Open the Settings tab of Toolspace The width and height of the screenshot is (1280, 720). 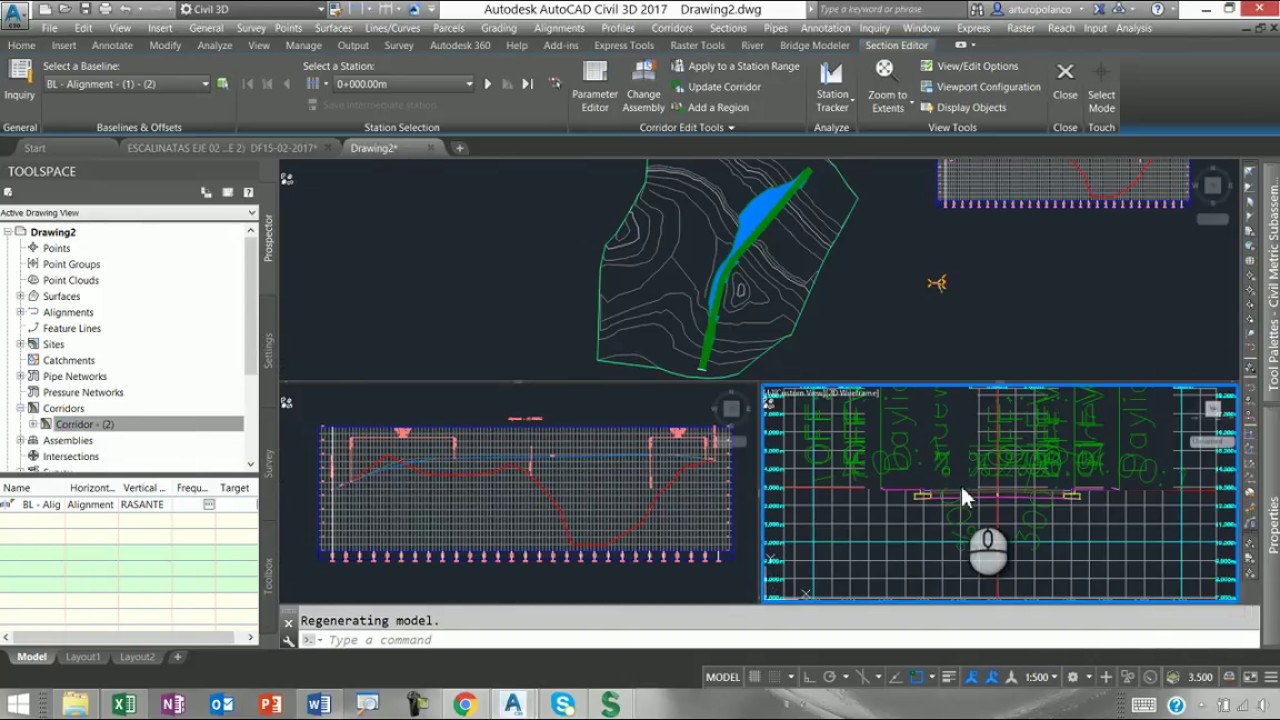[x=268, y=351]
